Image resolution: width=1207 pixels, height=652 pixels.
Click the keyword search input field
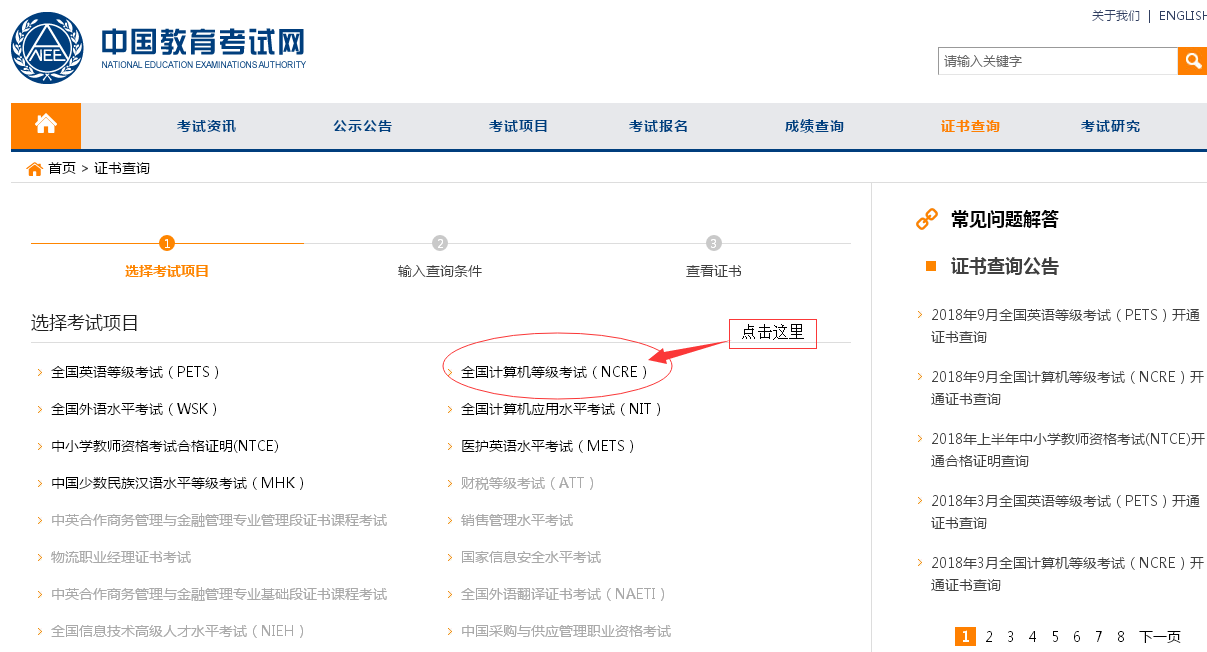[1057, 61]
